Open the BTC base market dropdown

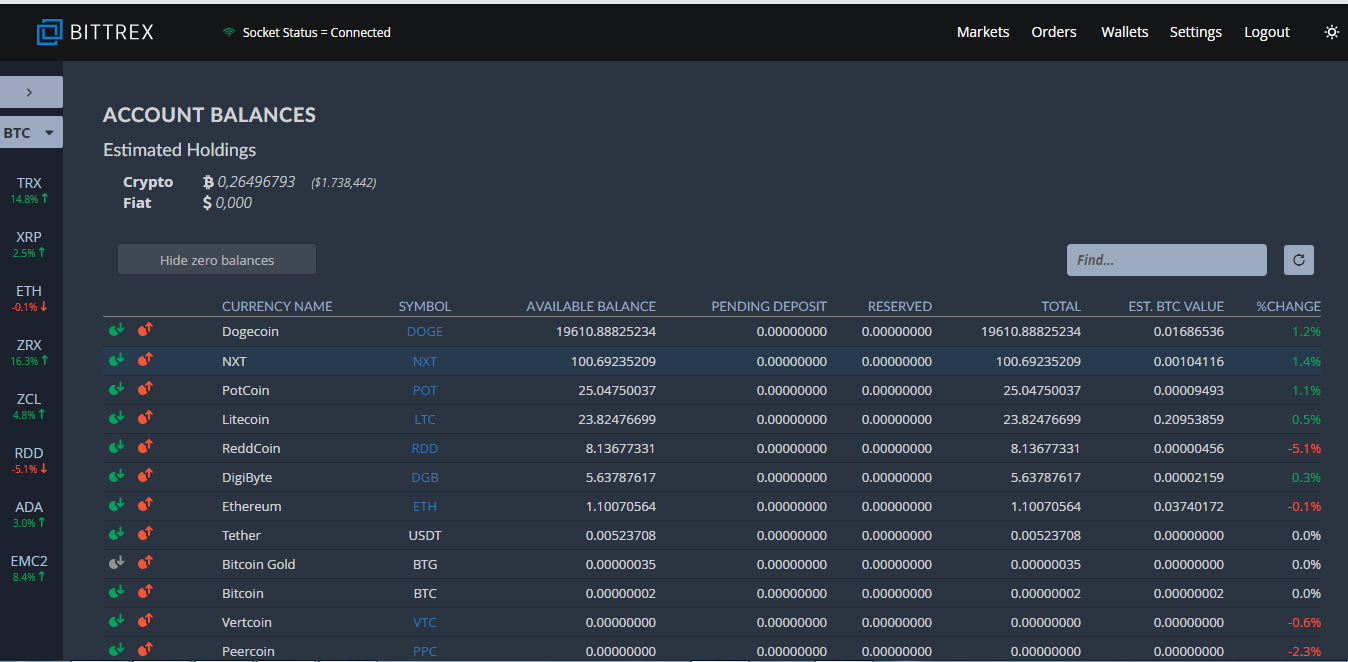(30, 132)
